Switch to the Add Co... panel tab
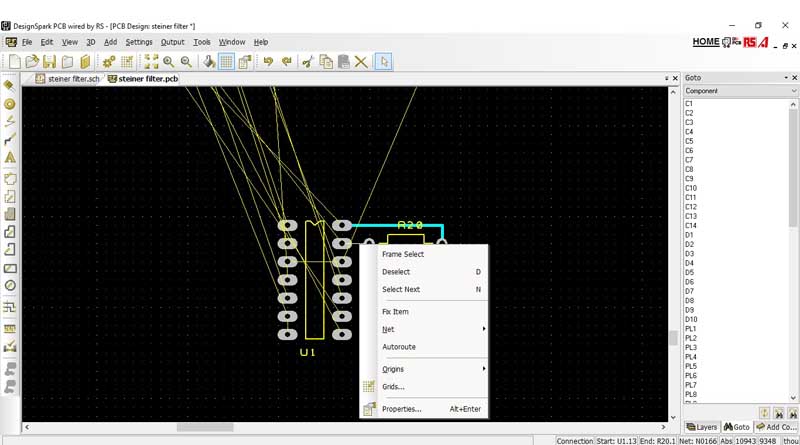The height and width of the screenshot is (445, 800). click(776, 427)
